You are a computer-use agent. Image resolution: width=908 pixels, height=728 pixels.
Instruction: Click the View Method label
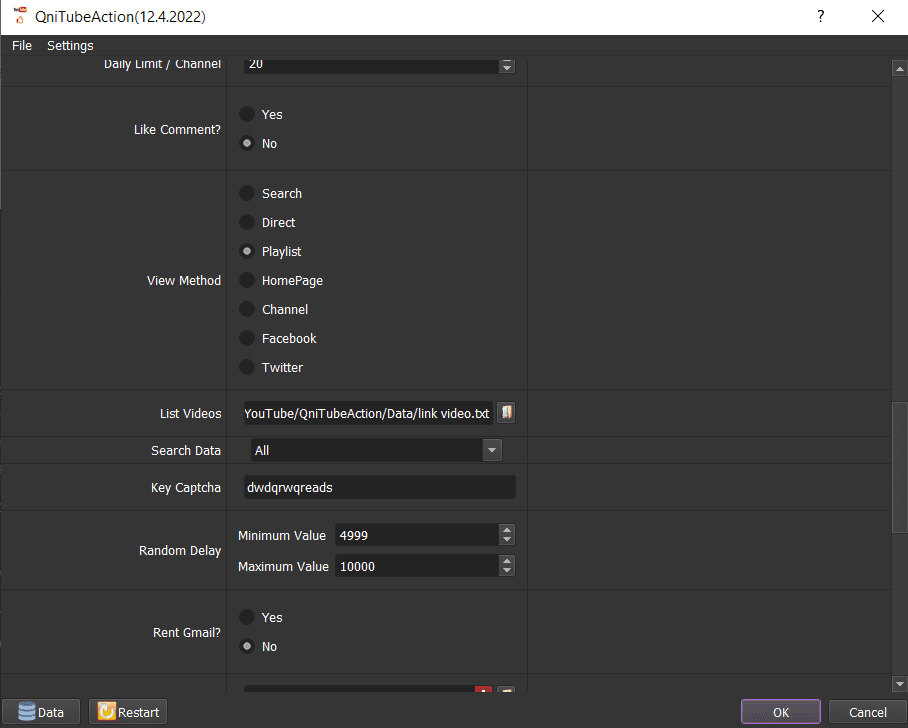pos(184,280)
